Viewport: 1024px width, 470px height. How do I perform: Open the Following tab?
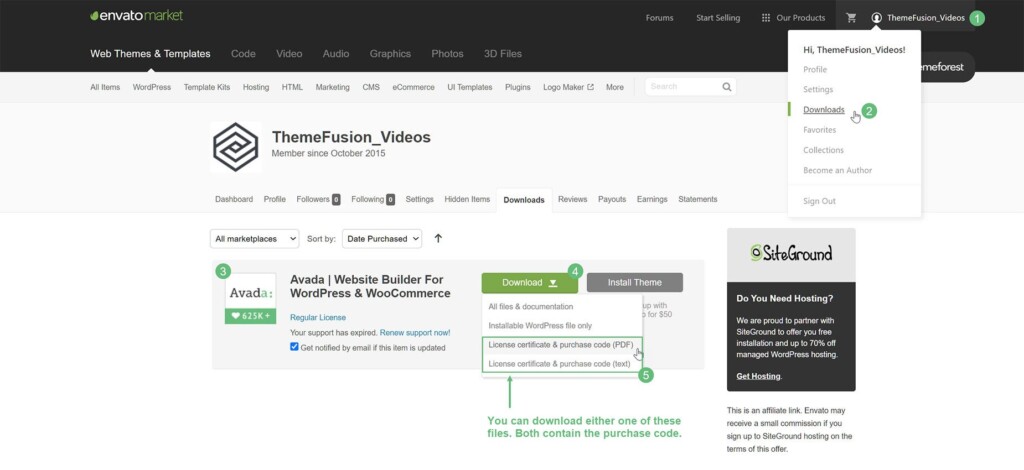point(373,199)
